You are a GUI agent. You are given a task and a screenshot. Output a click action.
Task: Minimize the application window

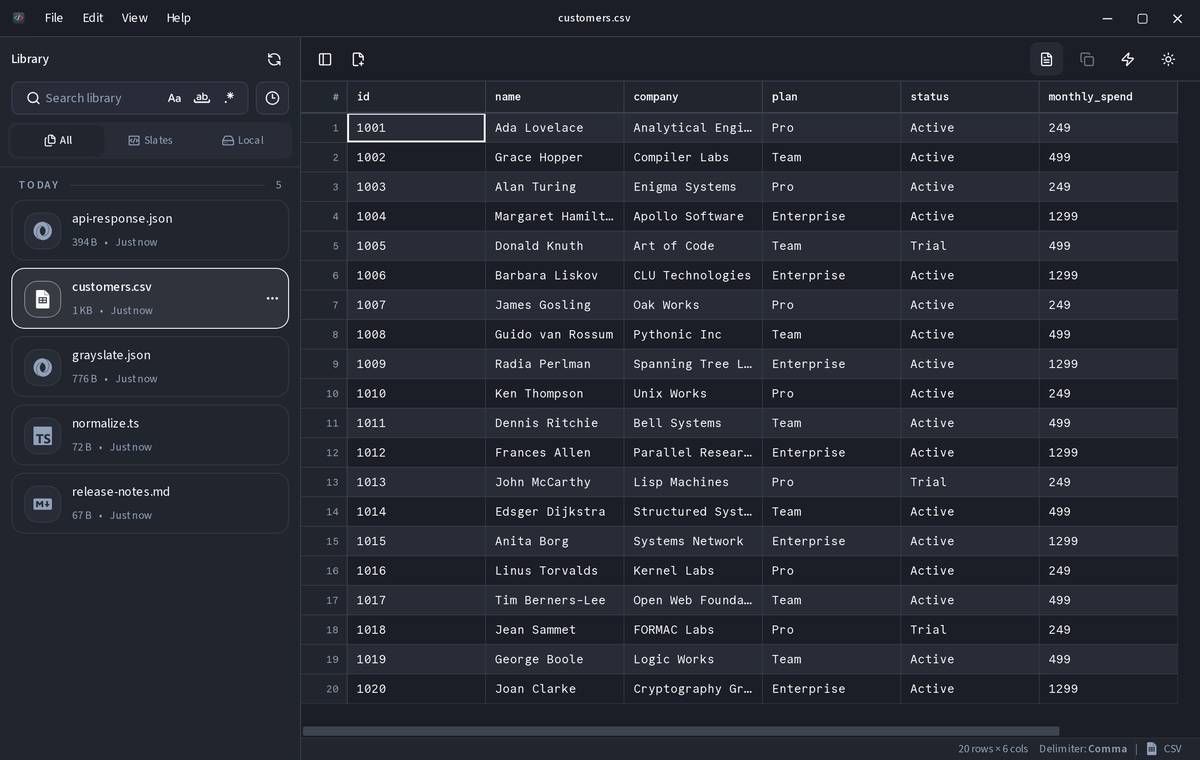pyautogui.click(x=1107, y=18)
